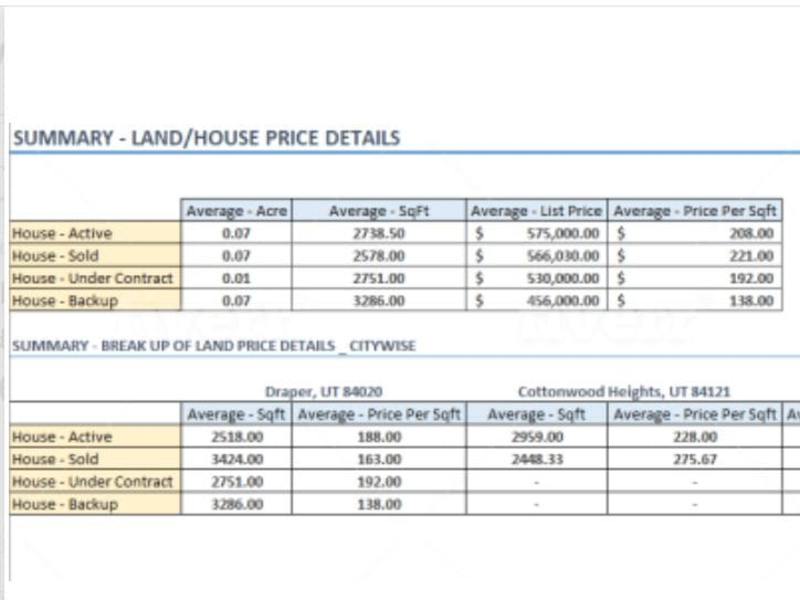The width and height of the screenshot is (800, 600).
Task: Select the House - Active row label
Action: pos(95,233)
